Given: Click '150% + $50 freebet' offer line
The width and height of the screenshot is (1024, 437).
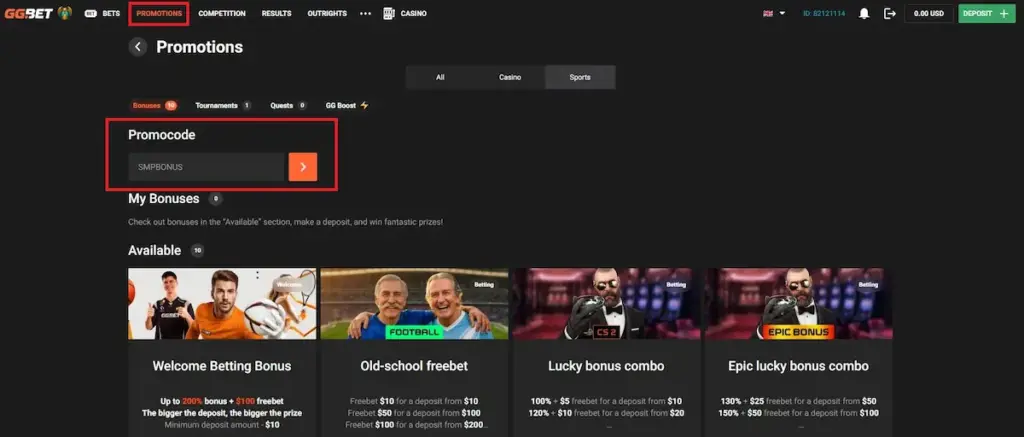Looking at the screenshot, I should point(798,413).
